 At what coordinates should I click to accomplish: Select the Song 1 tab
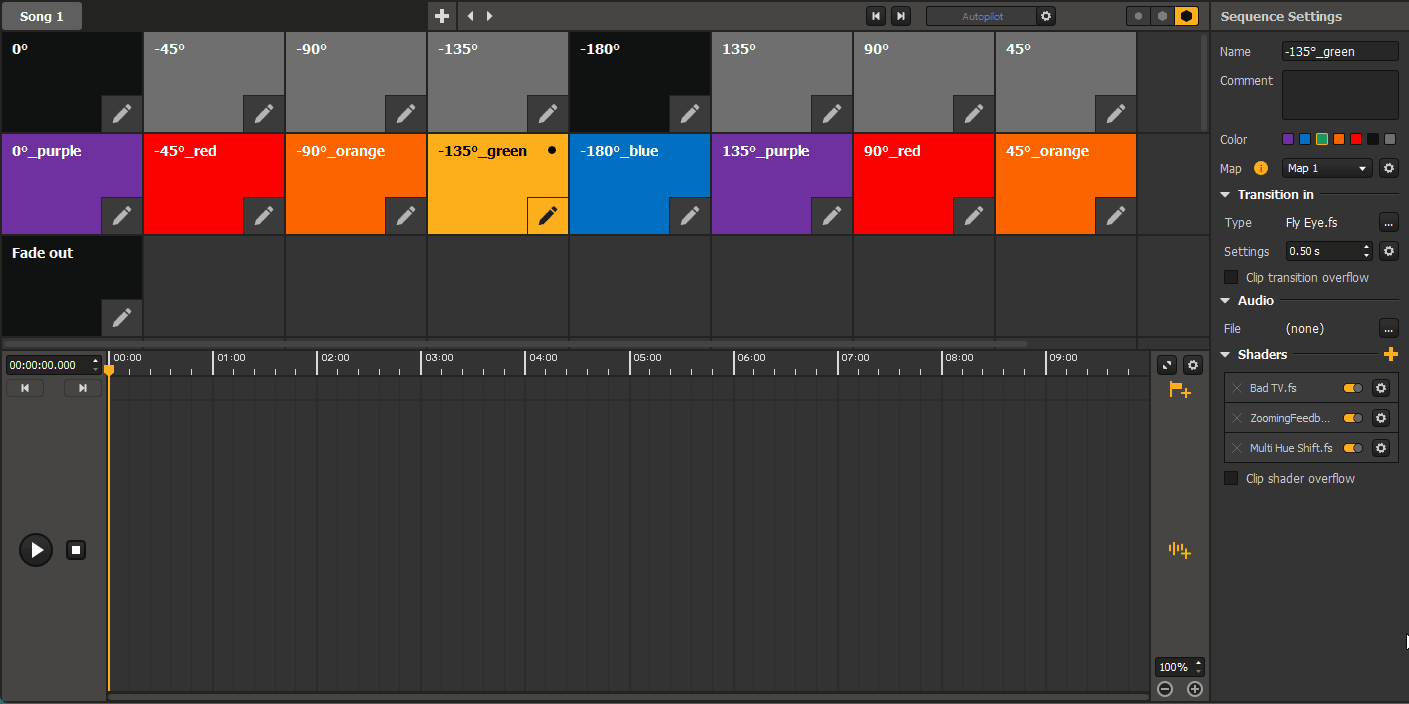tap(41, 16)
